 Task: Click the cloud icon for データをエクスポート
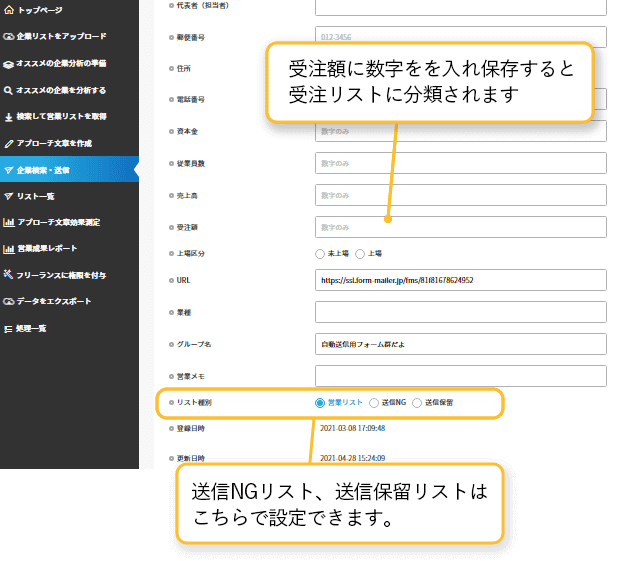(x=8, y=302)
